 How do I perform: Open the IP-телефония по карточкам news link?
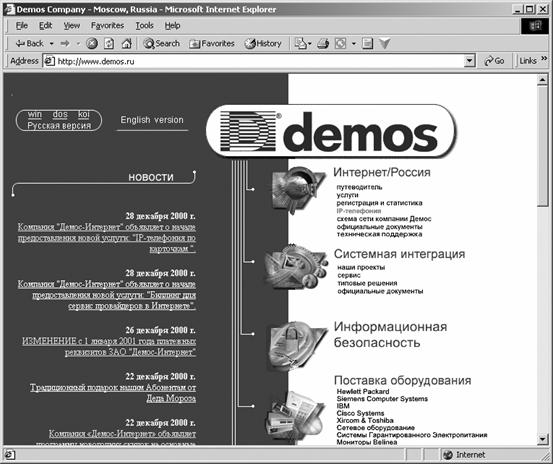107,238
